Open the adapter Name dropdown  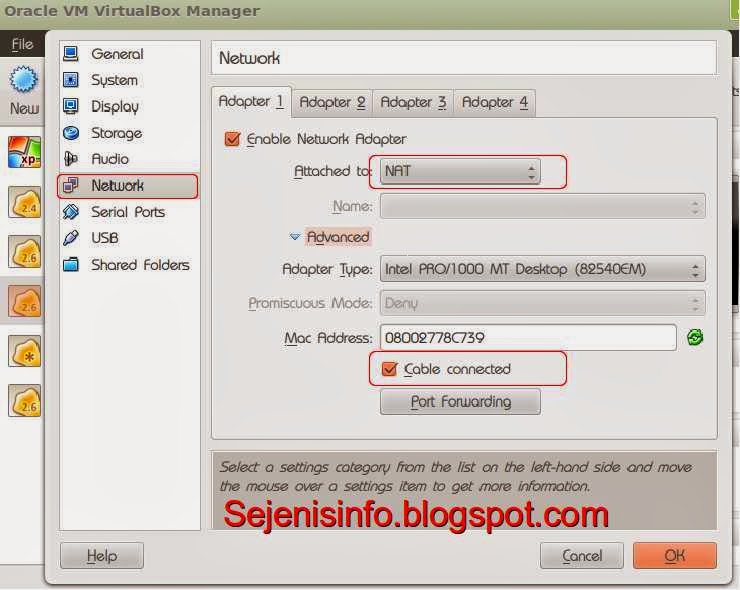coord(542,206)
